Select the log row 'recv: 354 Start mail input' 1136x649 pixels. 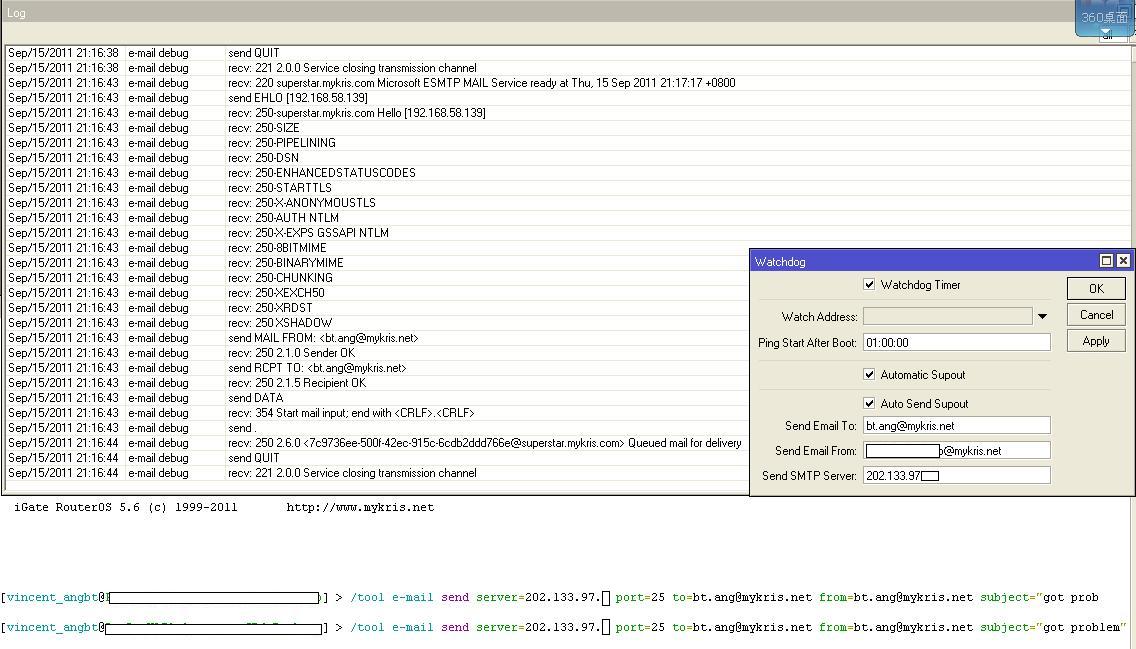point(377,413)
